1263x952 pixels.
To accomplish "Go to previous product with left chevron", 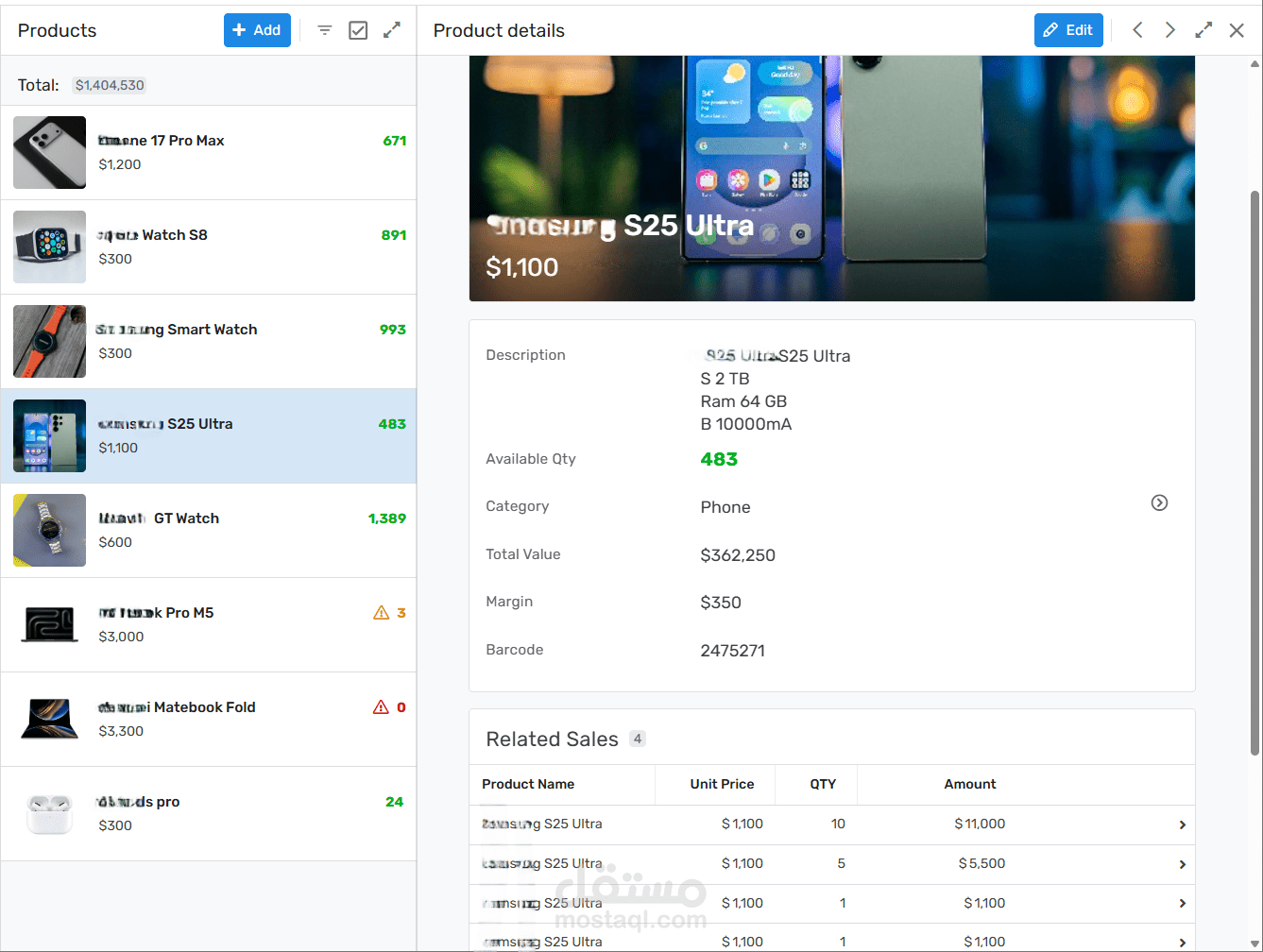I will [1138, 30].
